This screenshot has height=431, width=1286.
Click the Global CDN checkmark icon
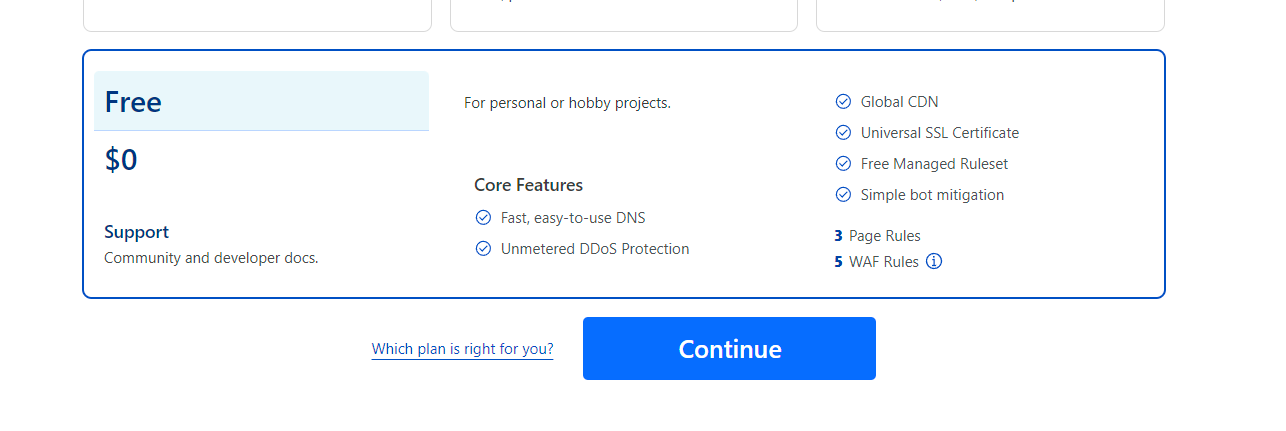pos(843,101)
